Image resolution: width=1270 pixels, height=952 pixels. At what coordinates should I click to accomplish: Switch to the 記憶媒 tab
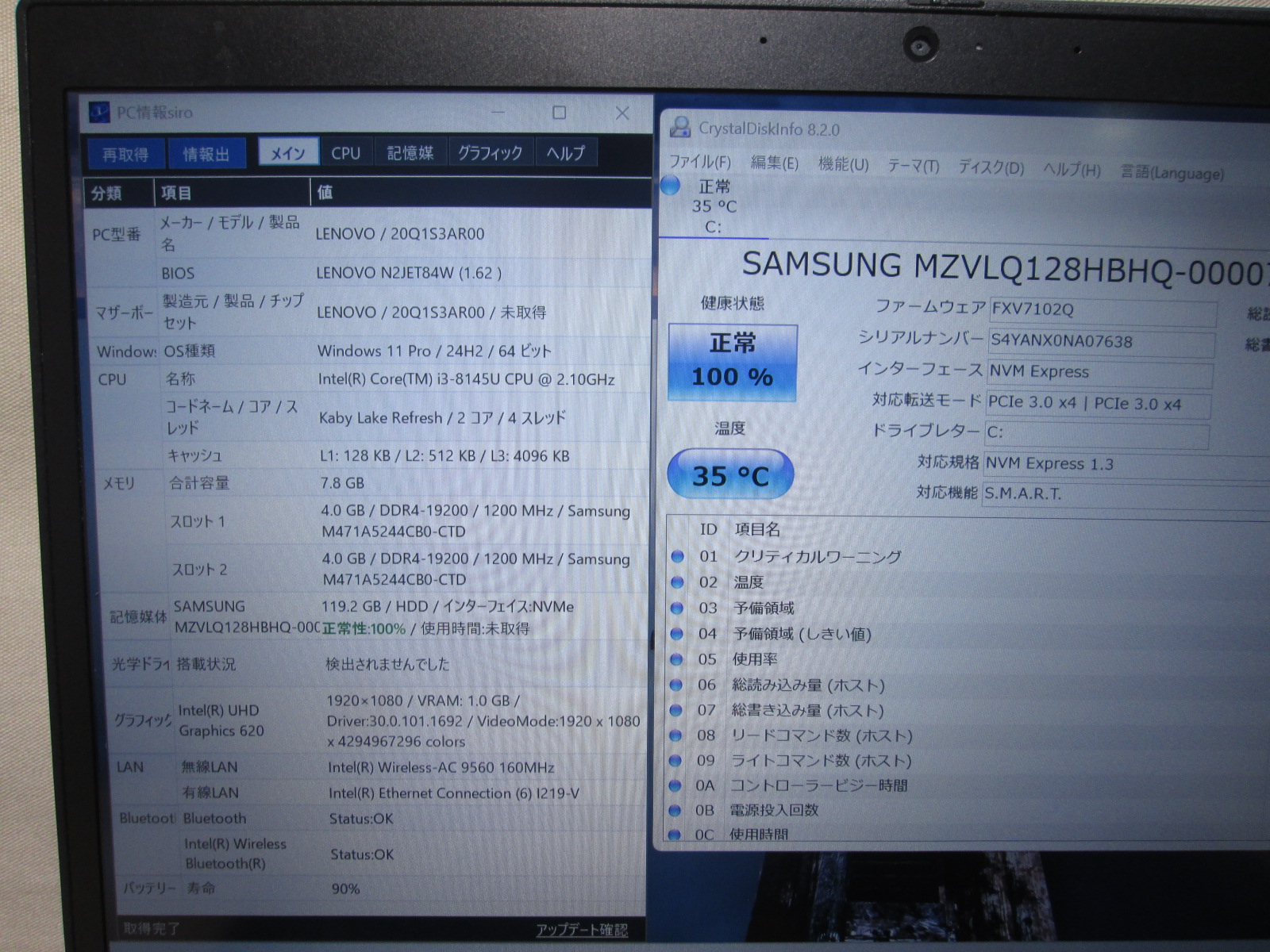click(410, 153)
